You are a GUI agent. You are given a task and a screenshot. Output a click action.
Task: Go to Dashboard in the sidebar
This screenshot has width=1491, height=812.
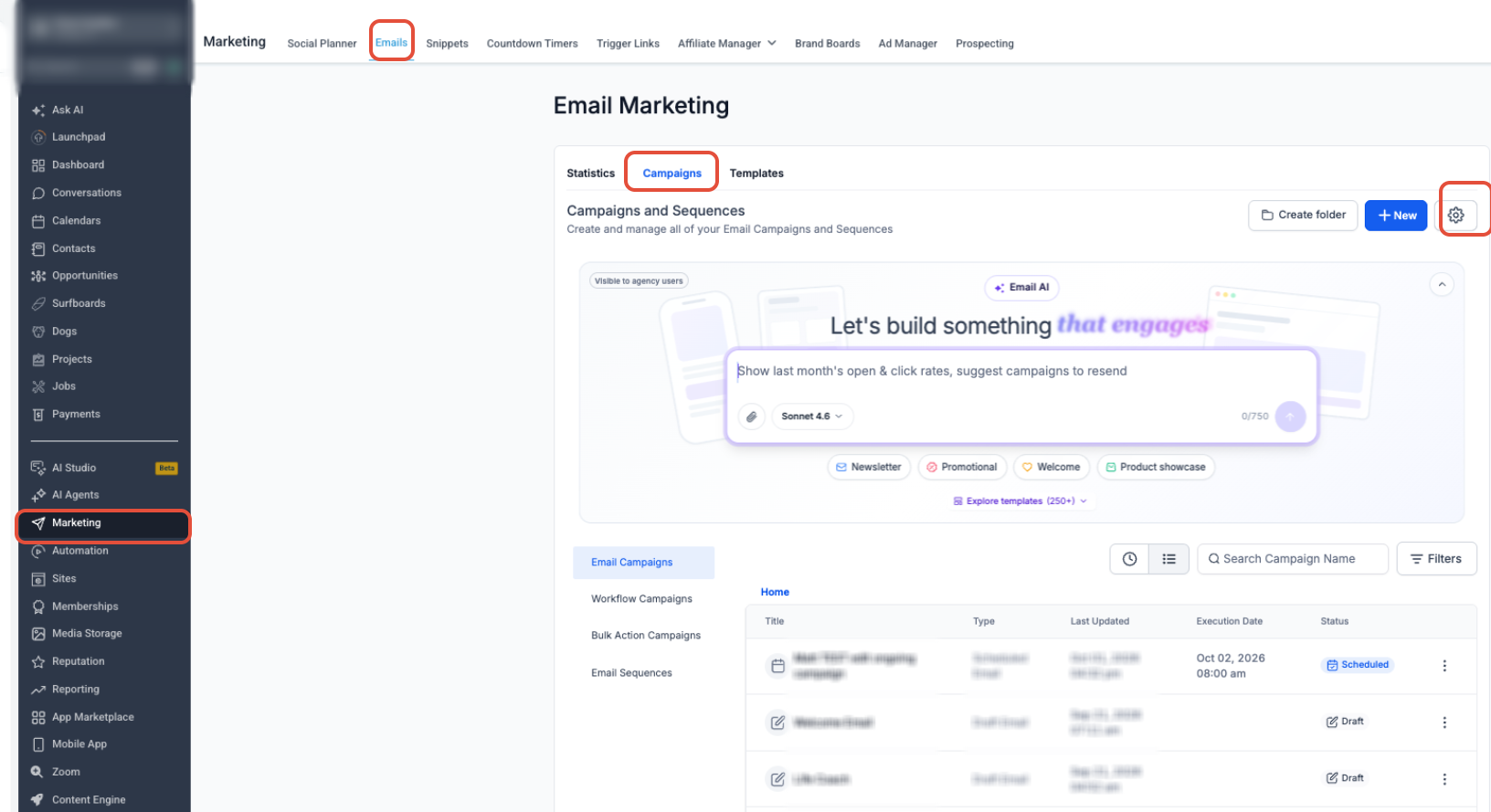point(78,165)
